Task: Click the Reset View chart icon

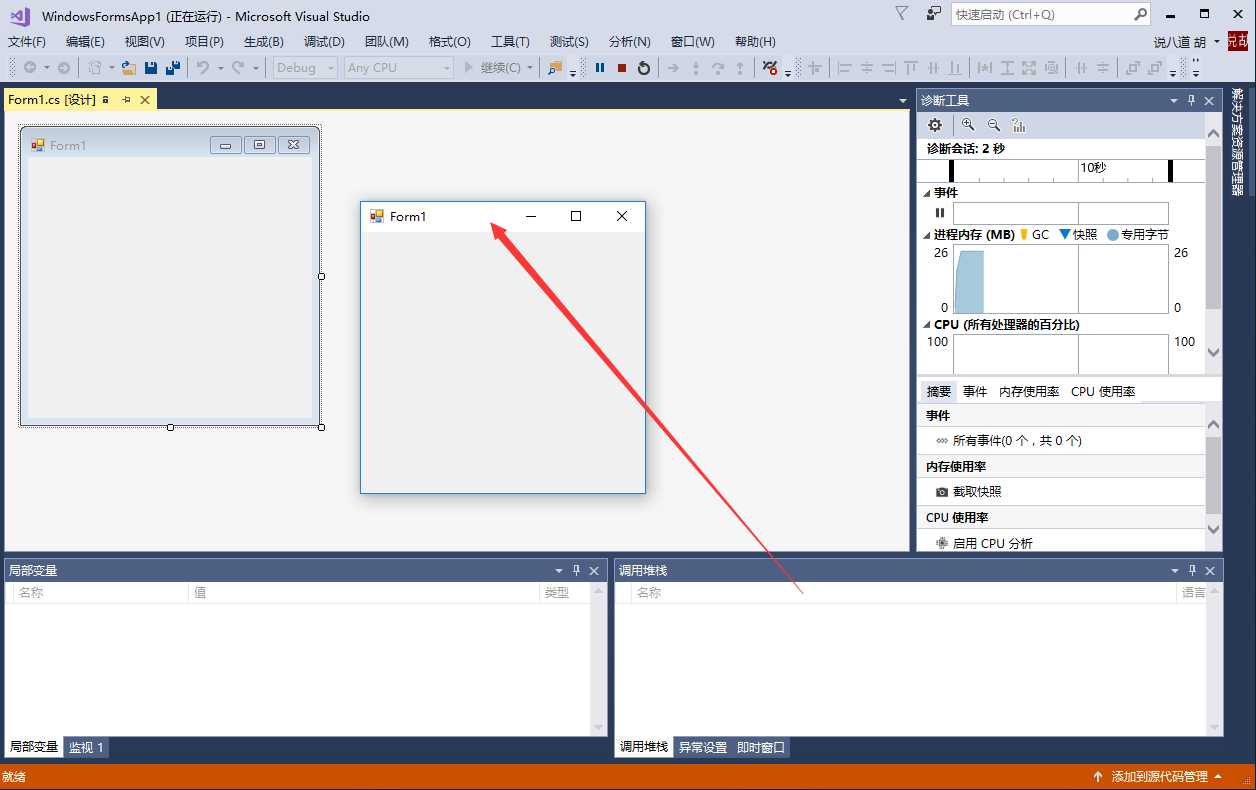Action: point(1019,125)
